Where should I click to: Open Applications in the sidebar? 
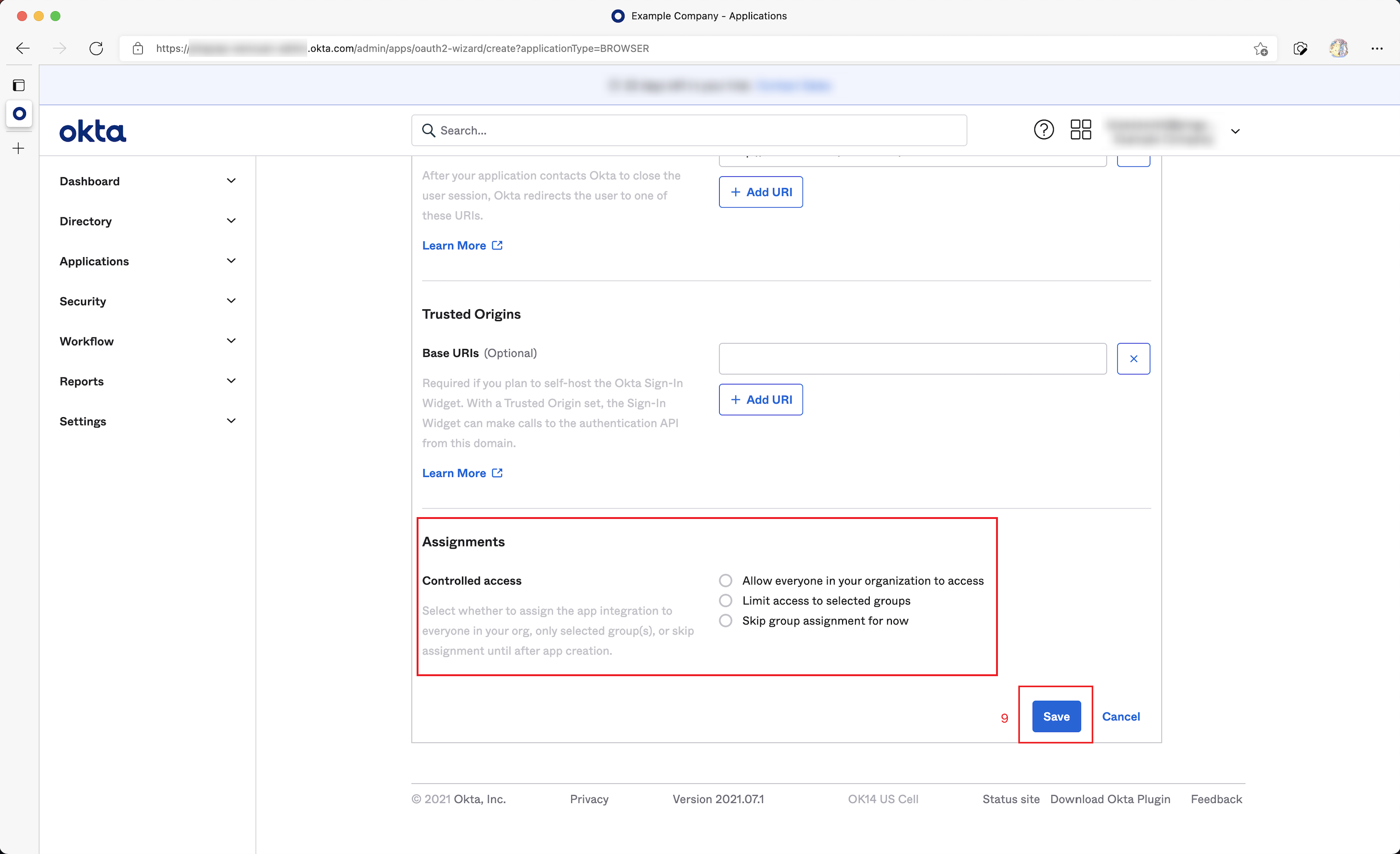coord(94,261)
